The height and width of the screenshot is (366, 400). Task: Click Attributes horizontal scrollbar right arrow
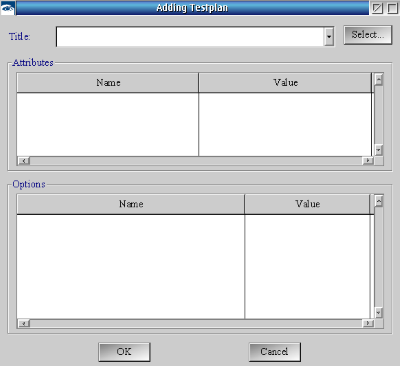point(368,161)
